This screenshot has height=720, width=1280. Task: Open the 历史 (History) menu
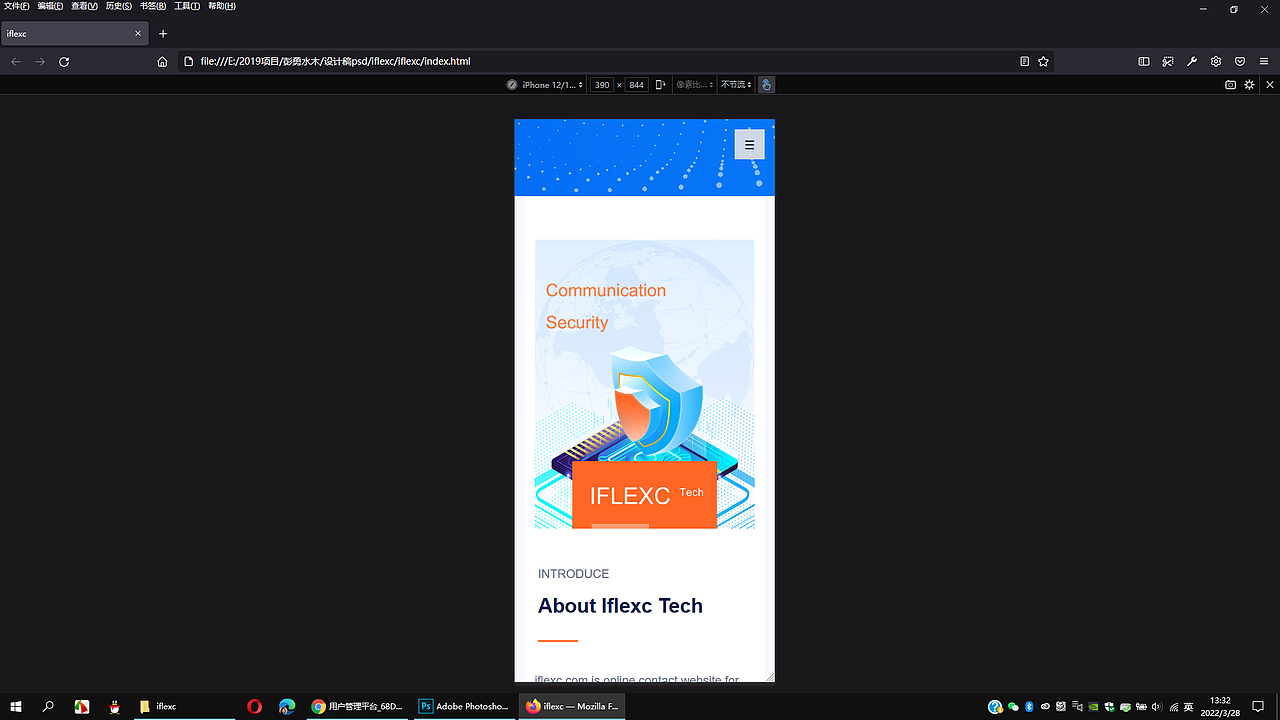click(119, 6)
